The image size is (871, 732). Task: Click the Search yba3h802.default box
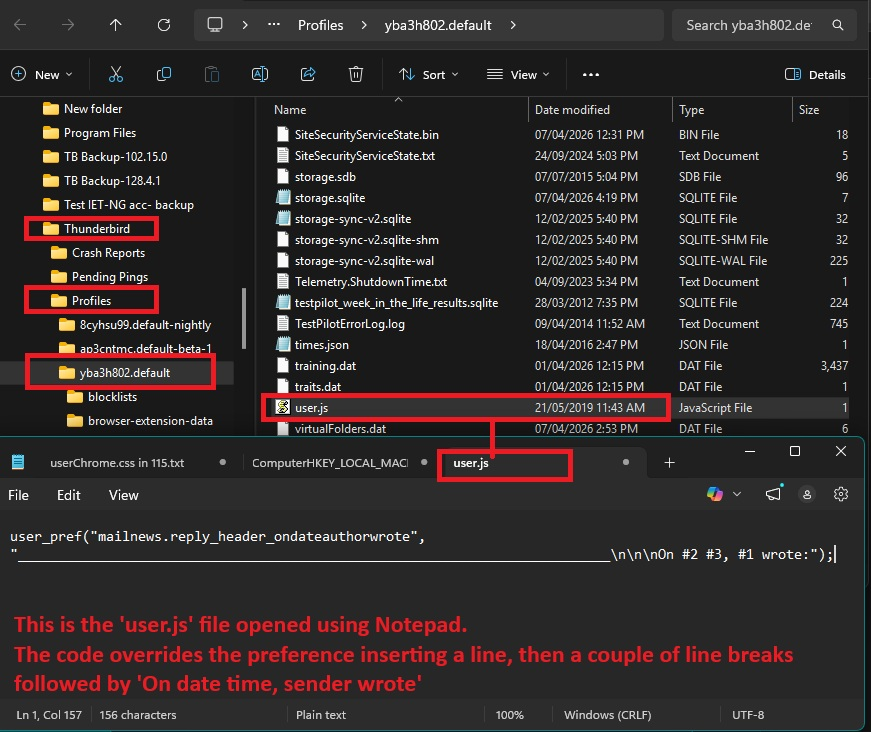(763, 25)
